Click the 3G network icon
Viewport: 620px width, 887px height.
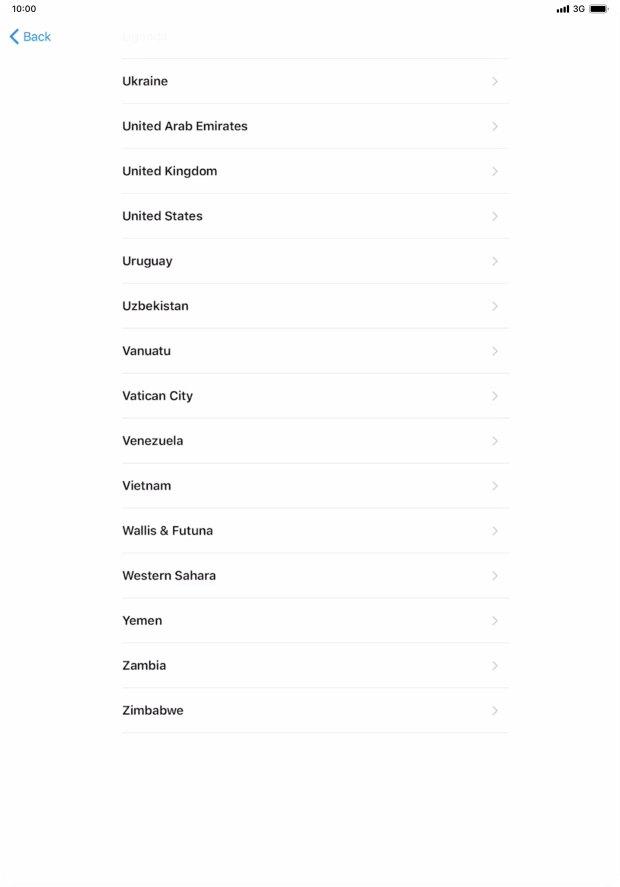point(580,8)
